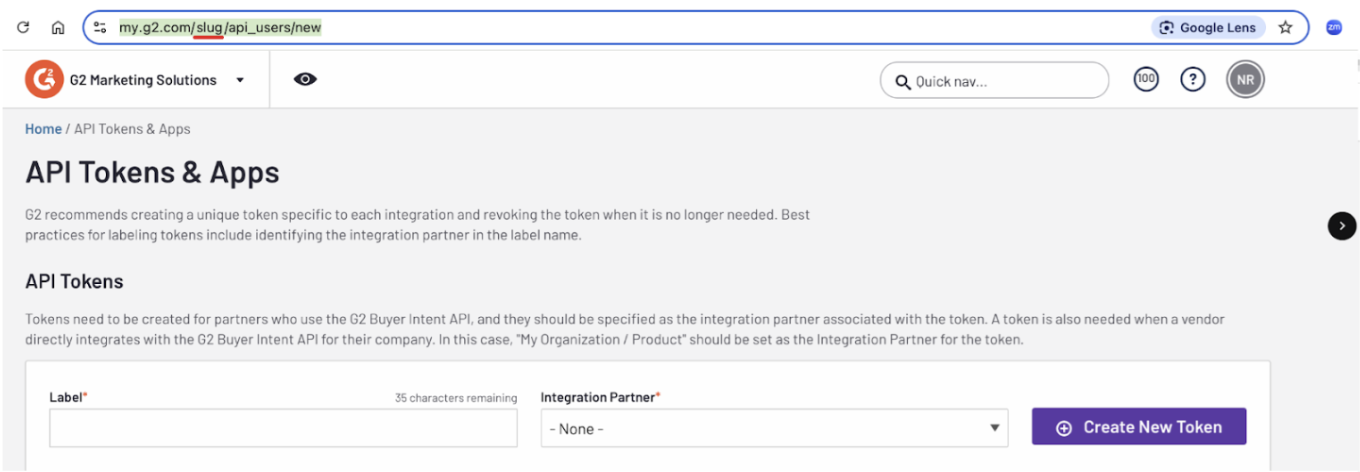Click the API Tokens & Apps heading
Image resolution: width=1360 pixels, height=472 pixels.
pyautogui.click(x=152, y=172)
